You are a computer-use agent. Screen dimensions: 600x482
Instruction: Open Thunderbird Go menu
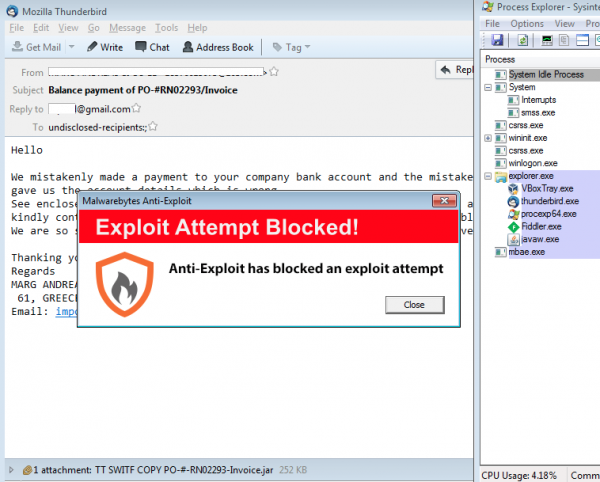(x=94, y=28)
